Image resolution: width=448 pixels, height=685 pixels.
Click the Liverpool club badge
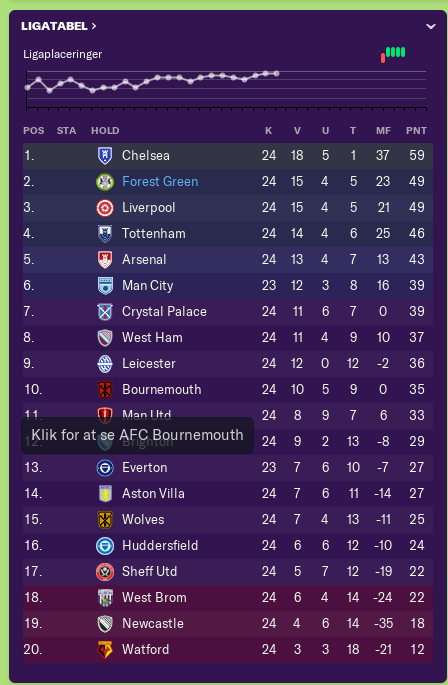pyautogui.click(x=105, y=208)
